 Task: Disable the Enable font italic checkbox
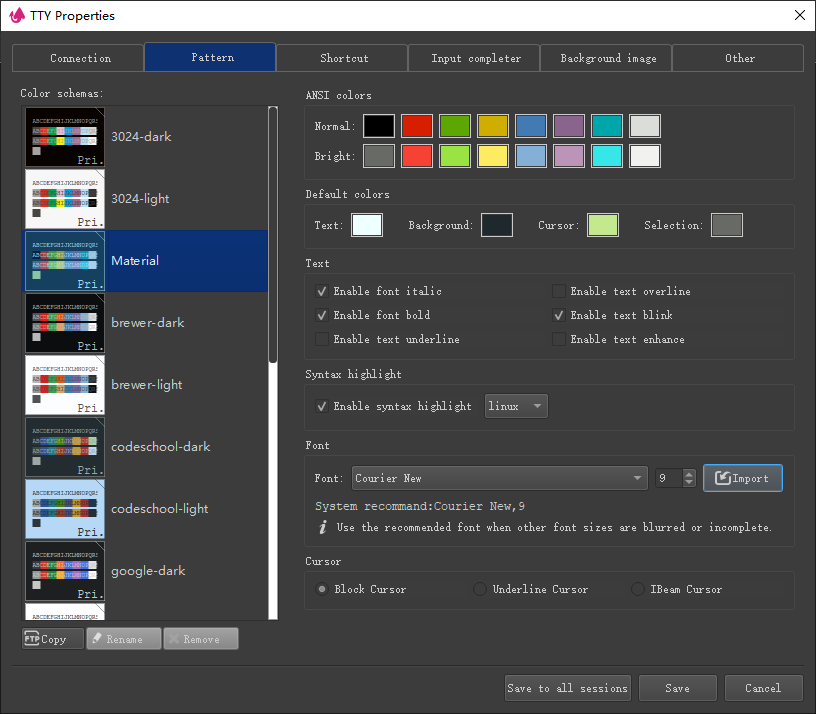322,291
